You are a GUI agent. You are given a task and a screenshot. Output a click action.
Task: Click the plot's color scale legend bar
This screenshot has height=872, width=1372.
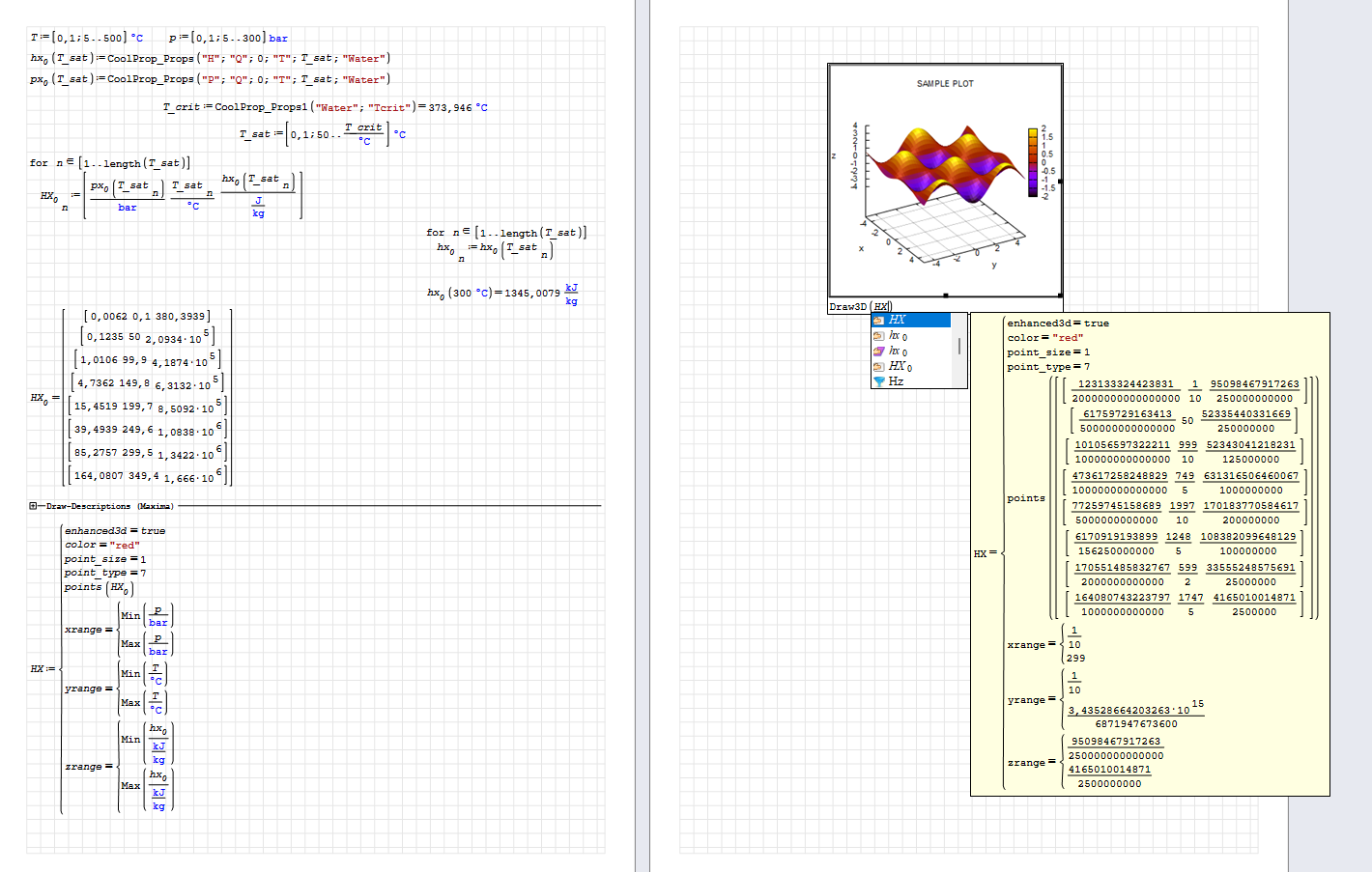[1032, 163]
